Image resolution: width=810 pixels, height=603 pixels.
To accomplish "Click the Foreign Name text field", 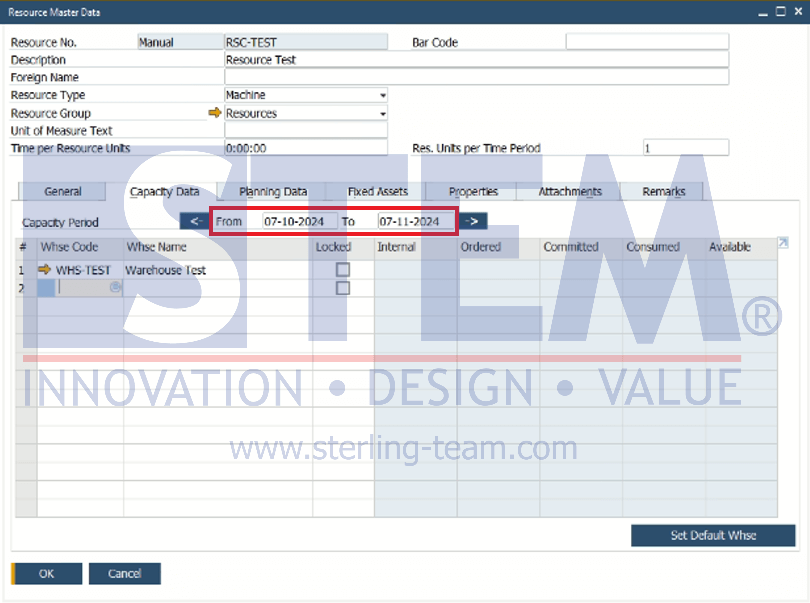I will click(x=476, y=77).
